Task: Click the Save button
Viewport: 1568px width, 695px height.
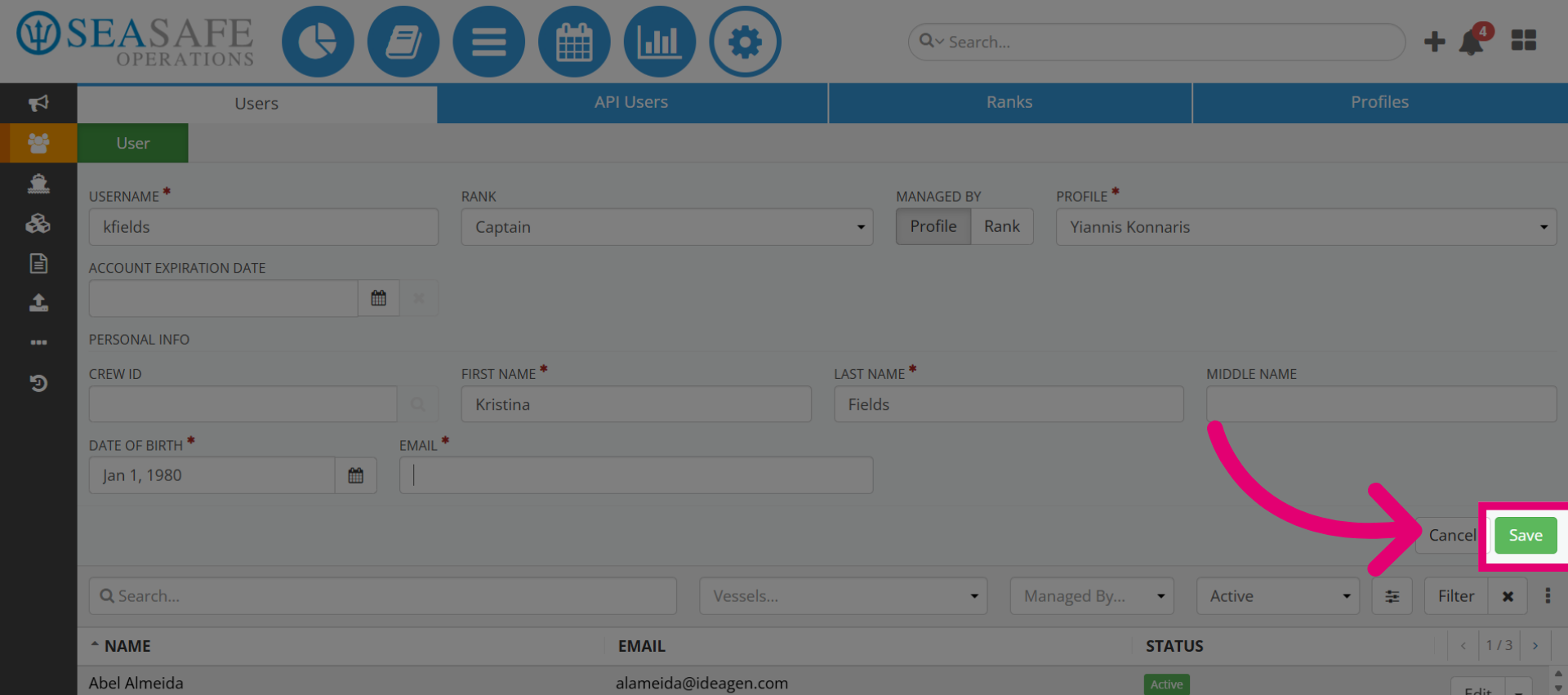Action: point(1526,536)
